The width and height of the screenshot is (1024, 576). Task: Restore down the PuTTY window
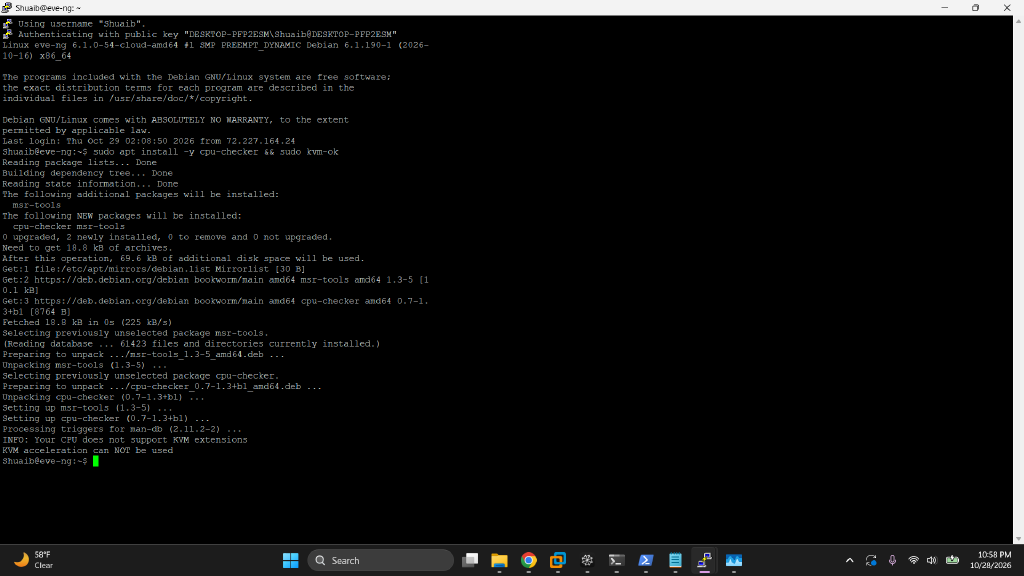976,8
